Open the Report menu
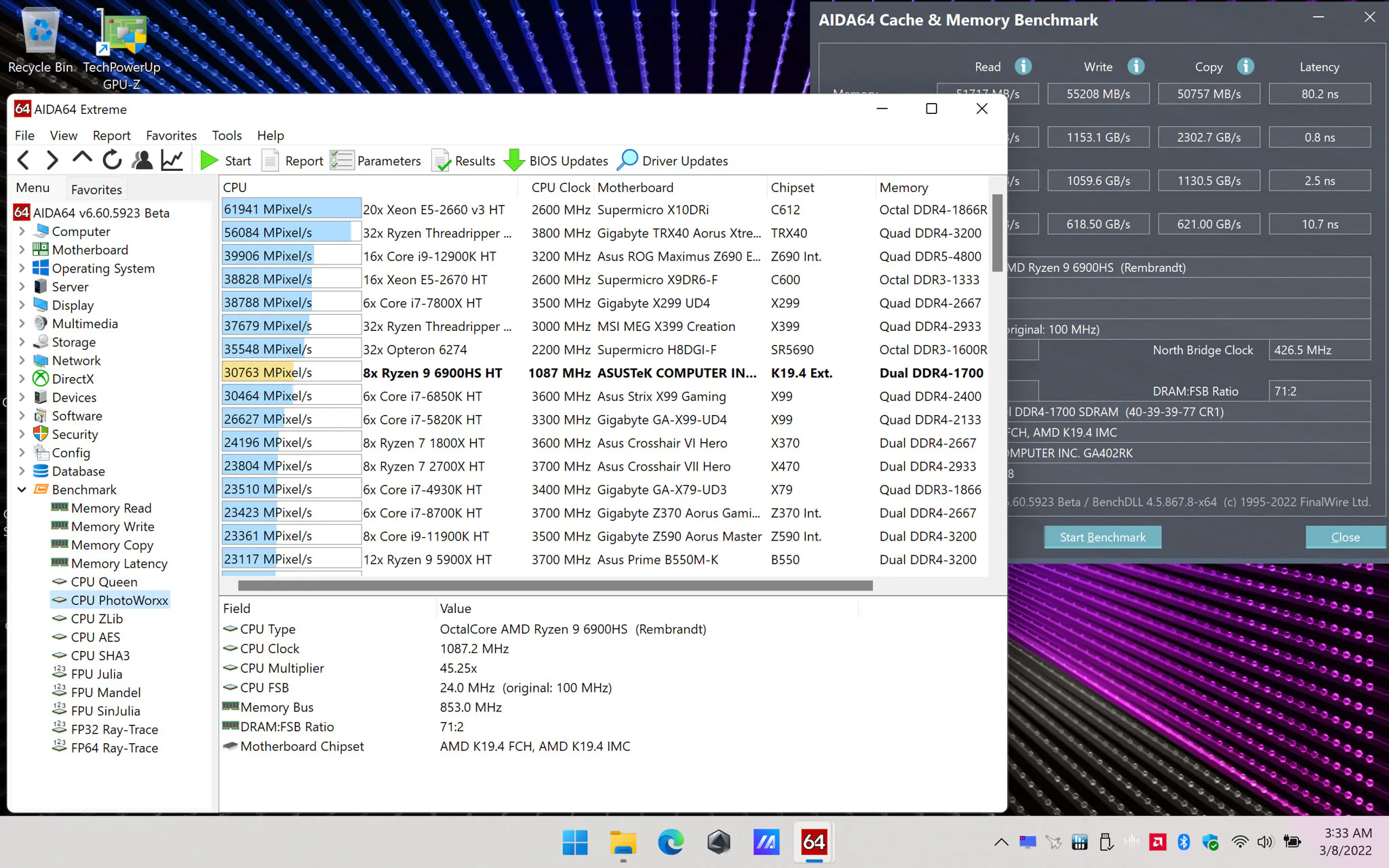This screenshot has height=868, width=1389. [111, 135]
